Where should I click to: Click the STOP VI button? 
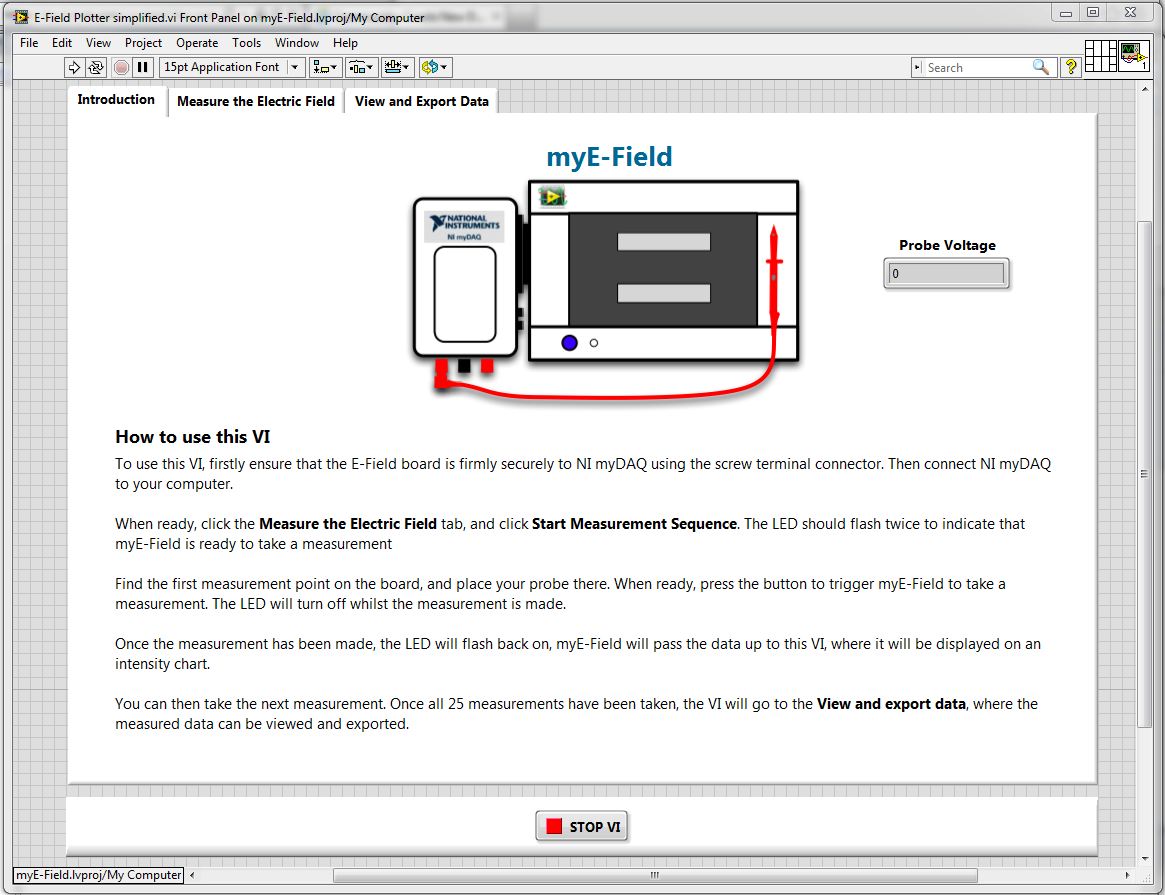582,827
